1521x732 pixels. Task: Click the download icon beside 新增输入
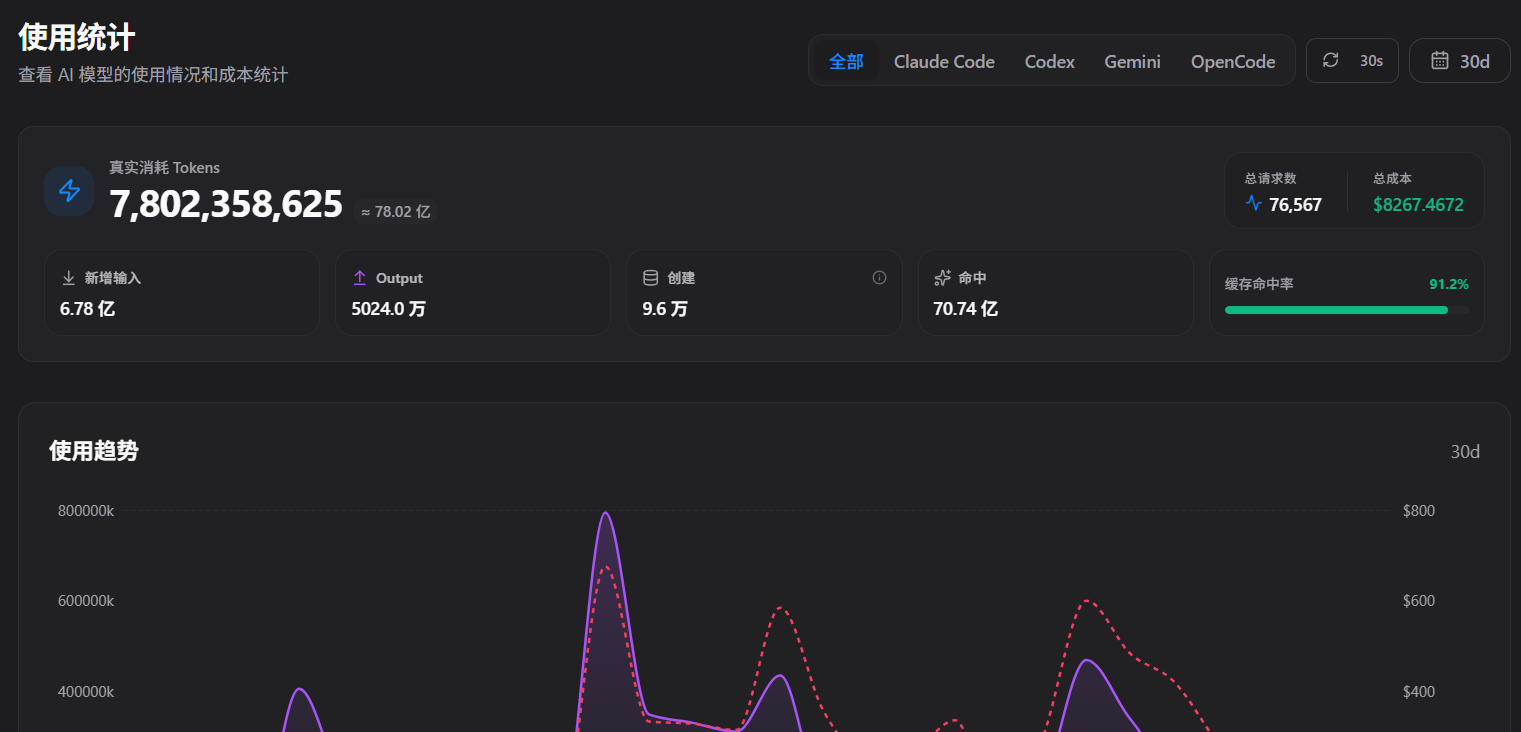tap(69, 278)
